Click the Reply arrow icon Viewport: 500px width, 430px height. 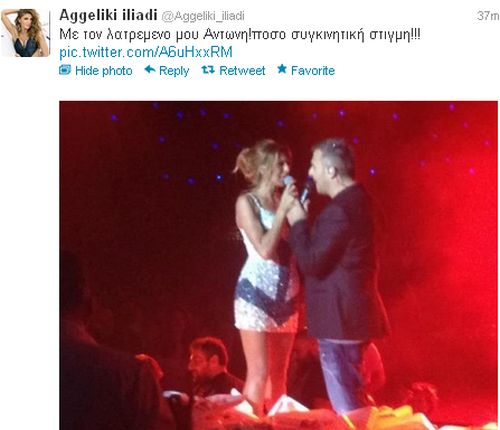[x=150, y=70]
